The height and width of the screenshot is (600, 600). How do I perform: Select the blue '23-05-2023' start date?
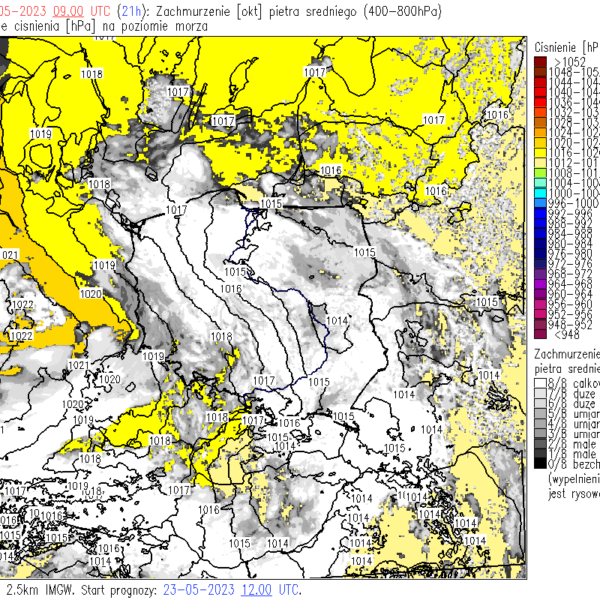(x=199, y=590)
